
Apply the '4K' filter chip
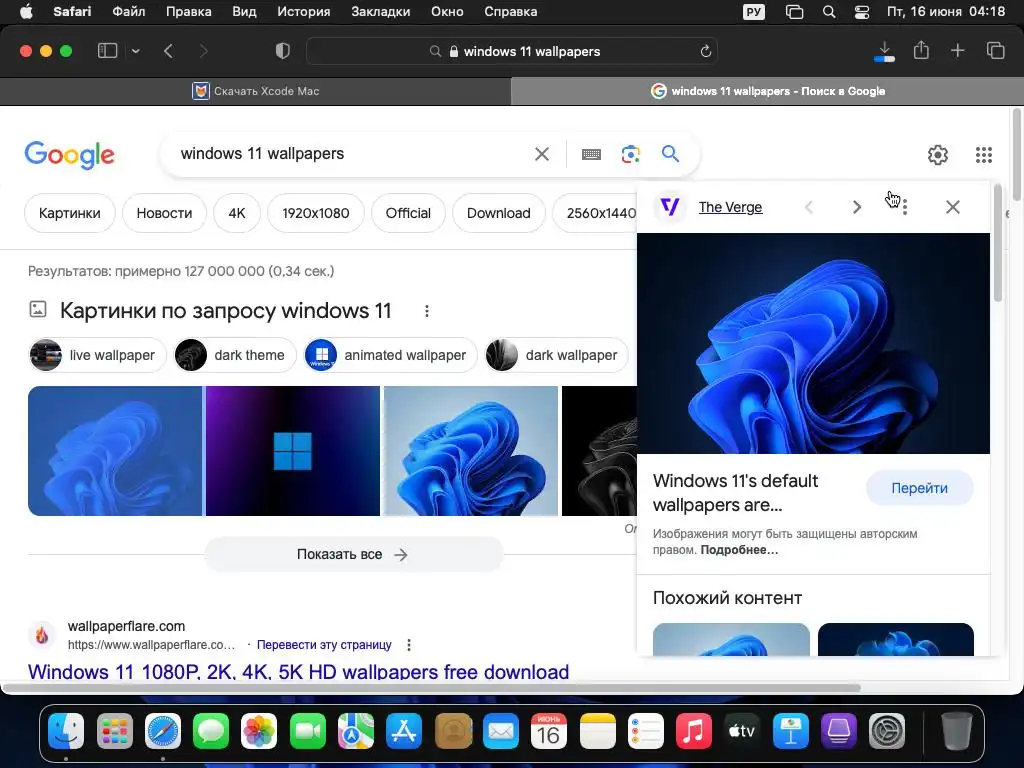(237, 213)
